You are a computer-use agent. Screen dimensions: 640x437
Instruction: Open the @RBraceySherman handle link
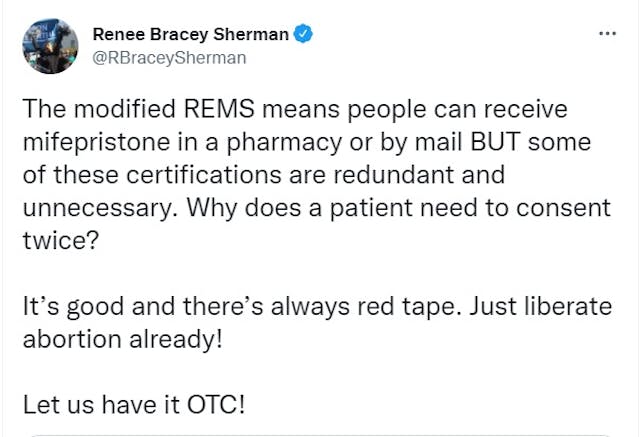(169, 57)
